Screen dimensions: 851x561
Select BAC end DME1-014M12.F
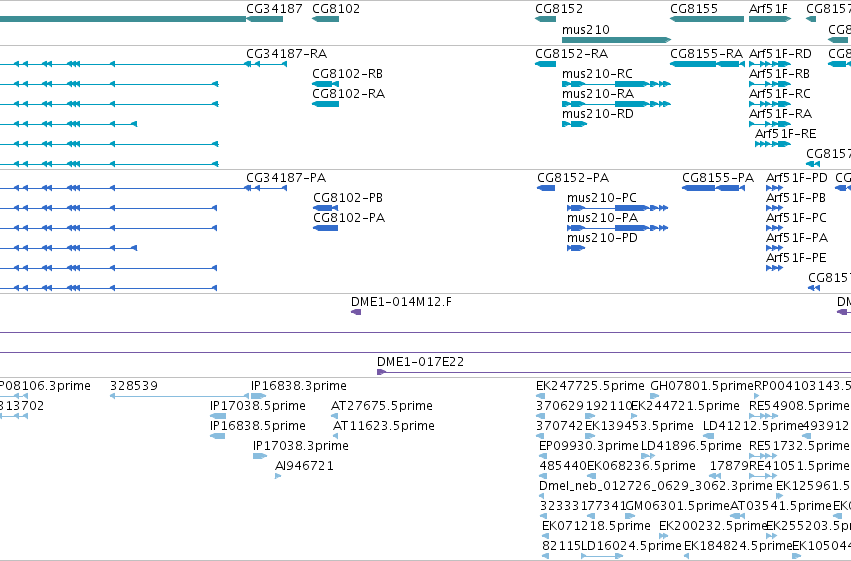[x=401, y=302]
